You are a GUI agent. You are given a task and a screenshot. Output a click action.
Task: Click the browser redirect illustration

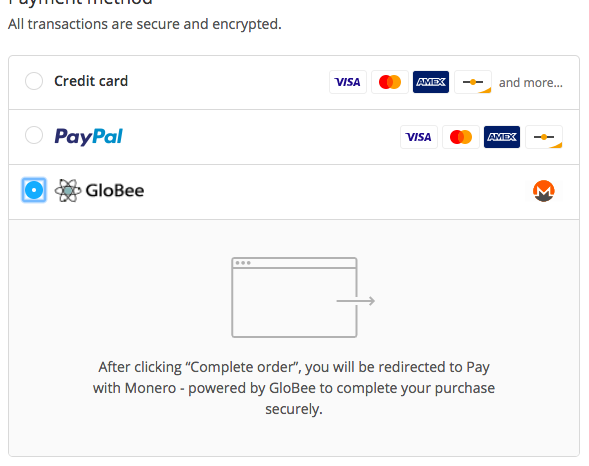(303, 297)
